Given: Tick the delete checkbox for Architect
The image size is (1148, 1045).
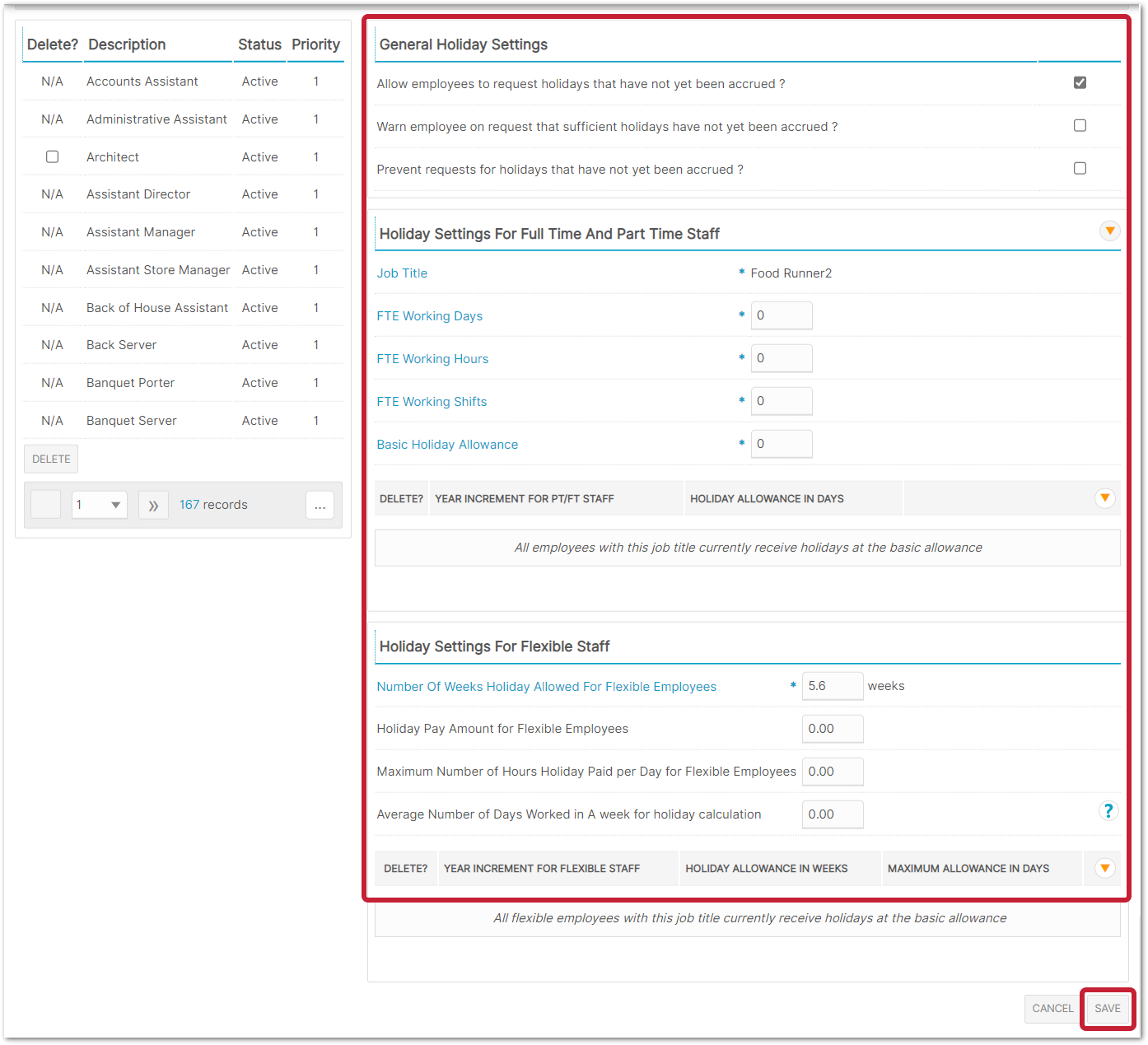Looking at the screenshot, I should click(x=52, y=157).
